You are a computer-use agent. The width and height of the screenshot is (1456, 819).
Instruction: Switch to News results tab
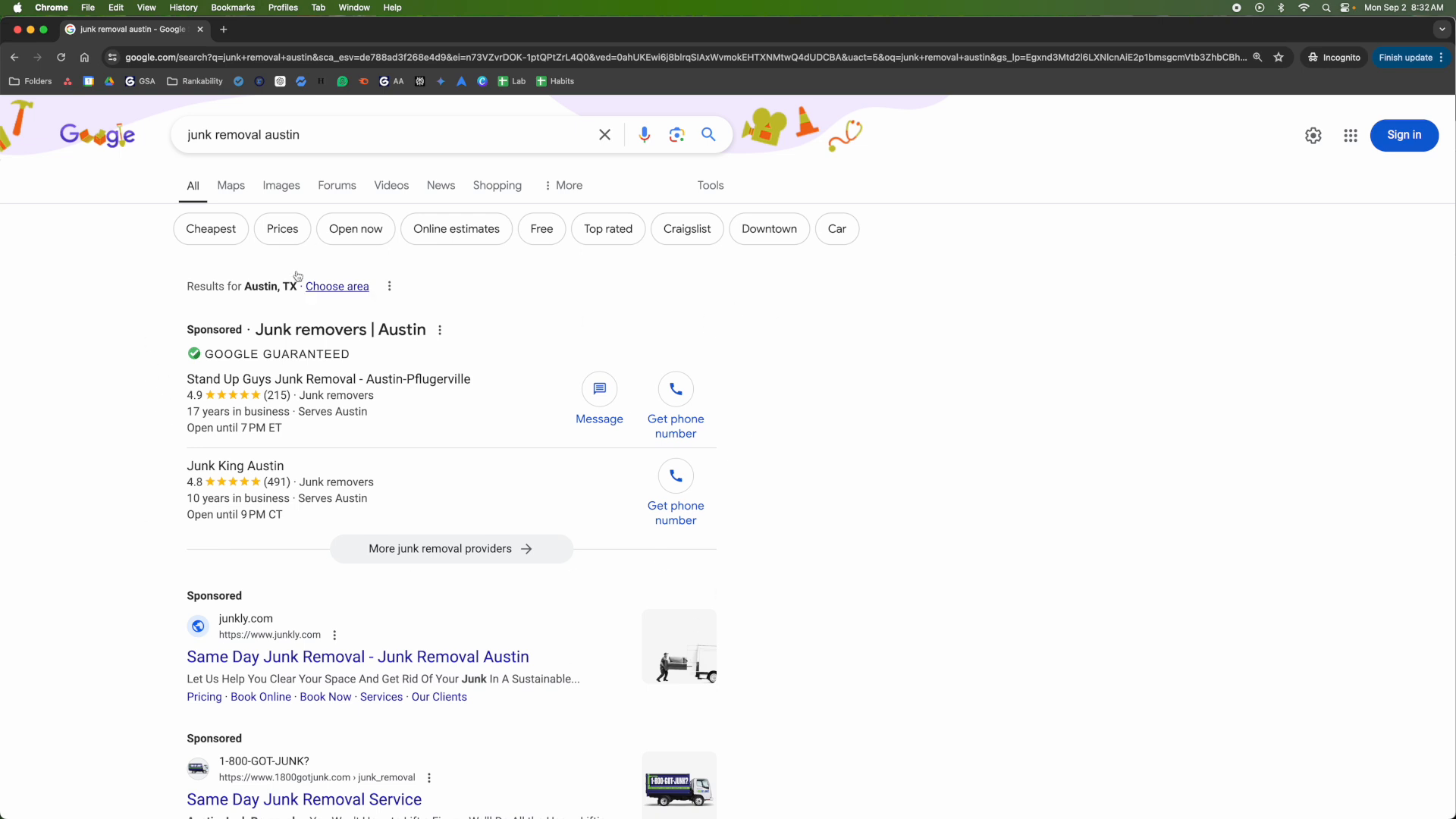click(441, 186)
